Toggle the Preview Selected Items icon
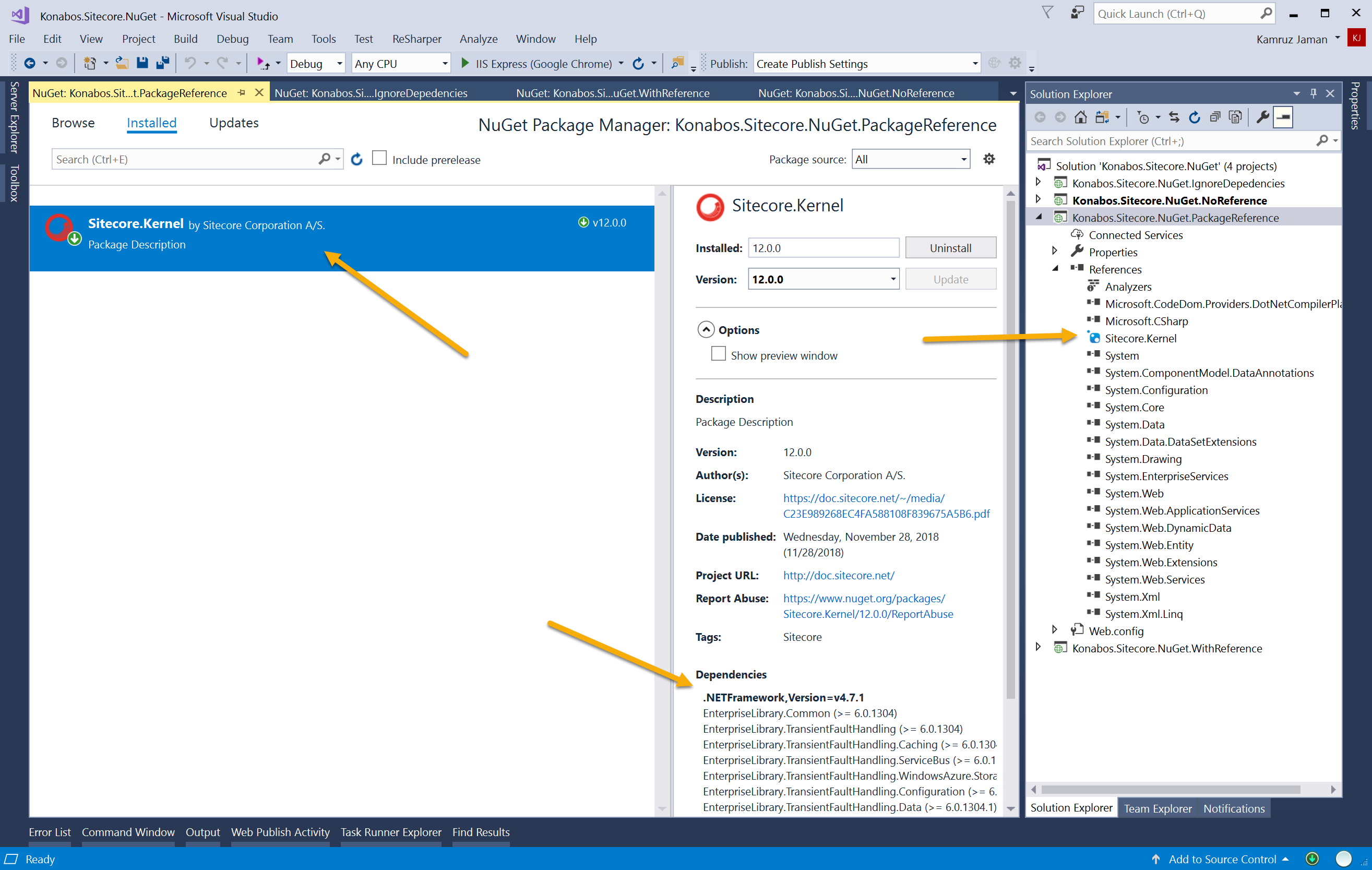This screenshot has width=1372, height=870. 1283,117
